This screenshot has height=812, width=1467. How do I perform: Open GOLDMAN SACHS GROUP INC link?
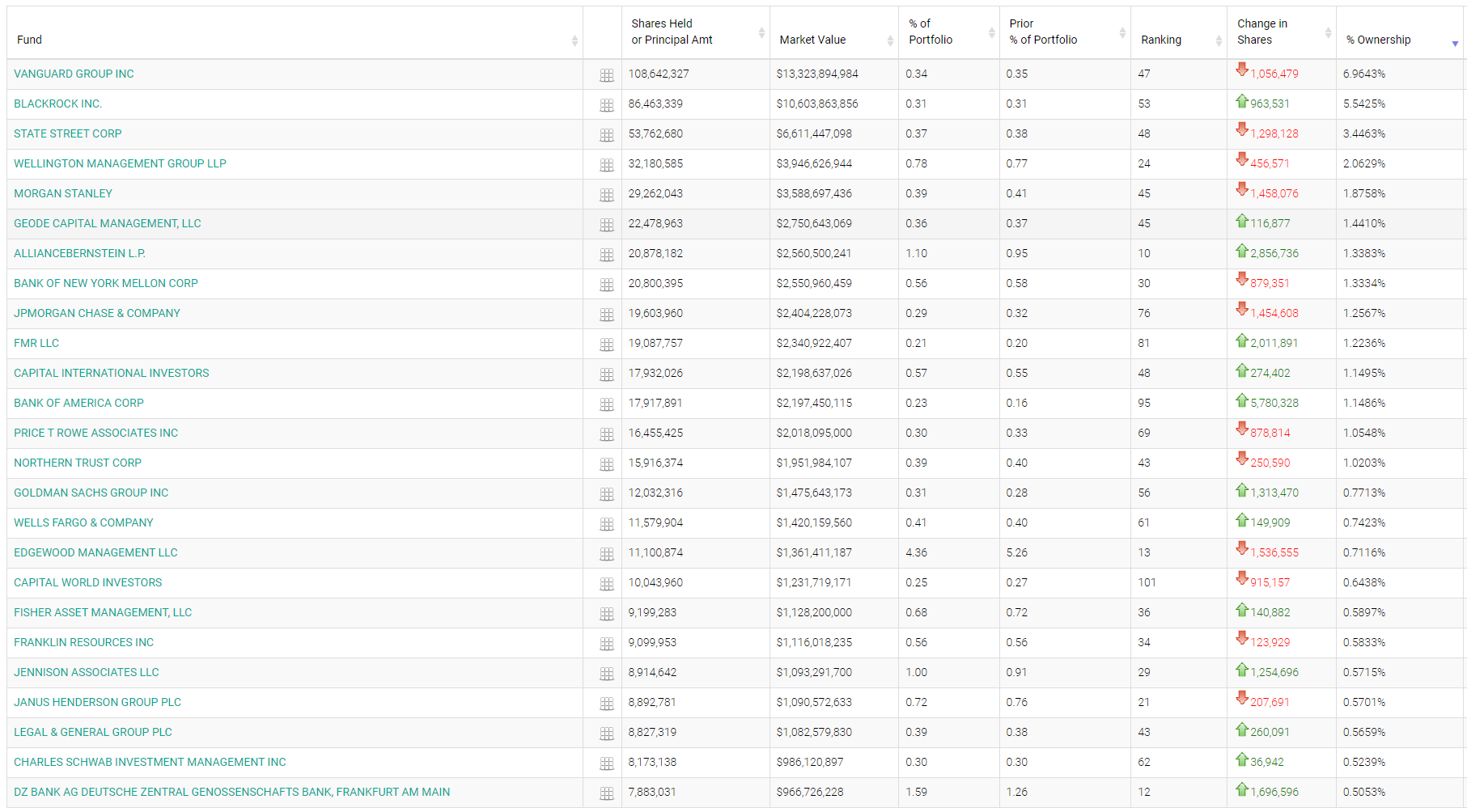[91, 493]
